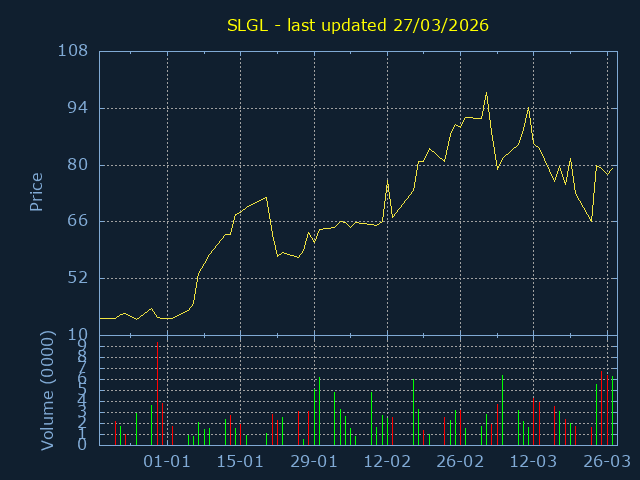This screenshot has height=480, width=640.
Task: Click the 80 price axis value
Action: coord(78,165)
